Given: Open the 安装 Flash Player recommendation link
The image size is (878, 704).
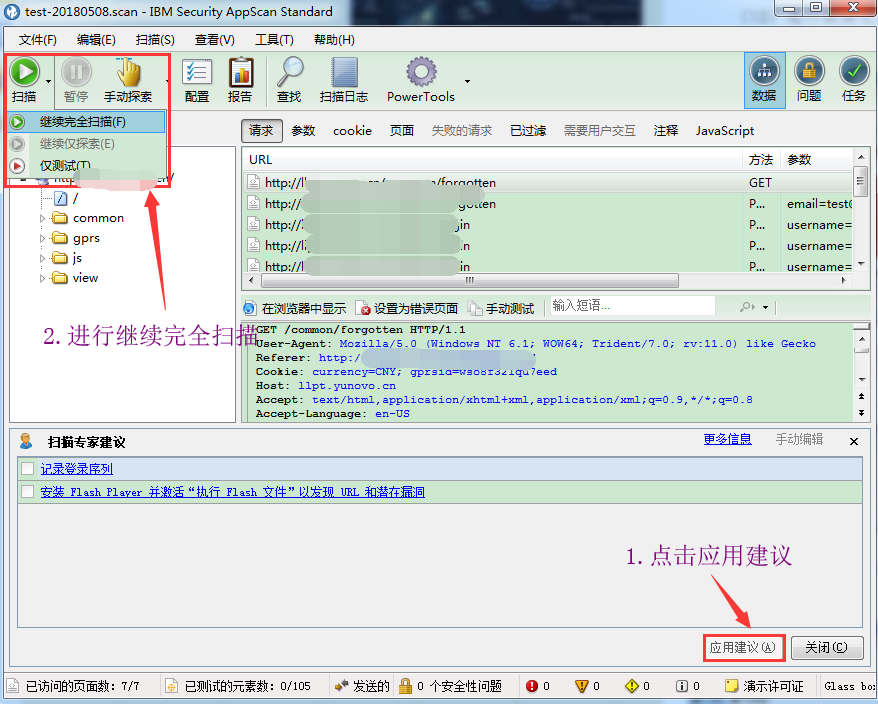Looking at the screenshot, I should pyautogui.click(x=232, y=492).
